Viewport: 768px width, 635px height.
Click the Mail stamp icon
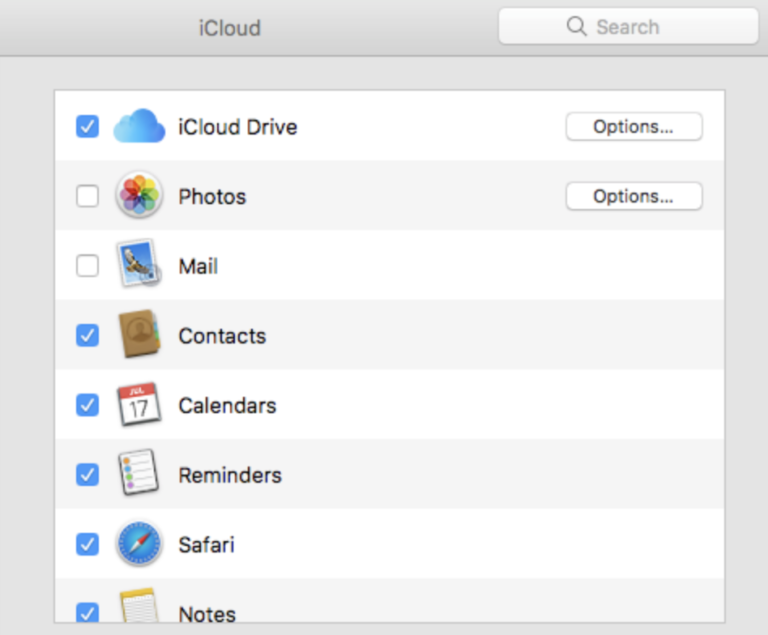pos(139,263)
